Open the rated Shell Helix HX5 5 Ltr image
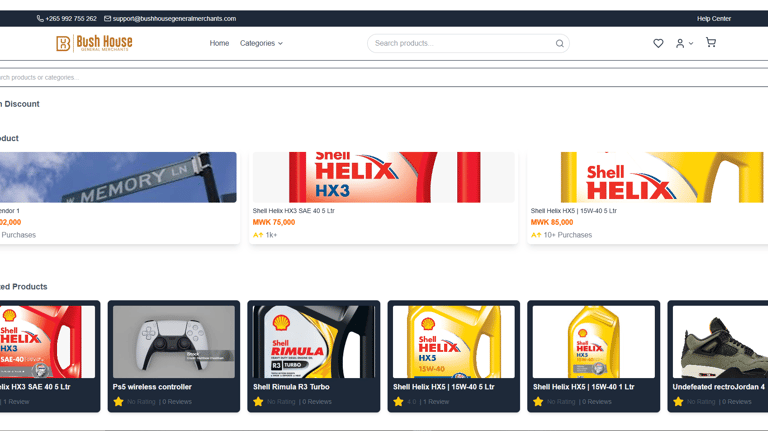 point(454,342)
